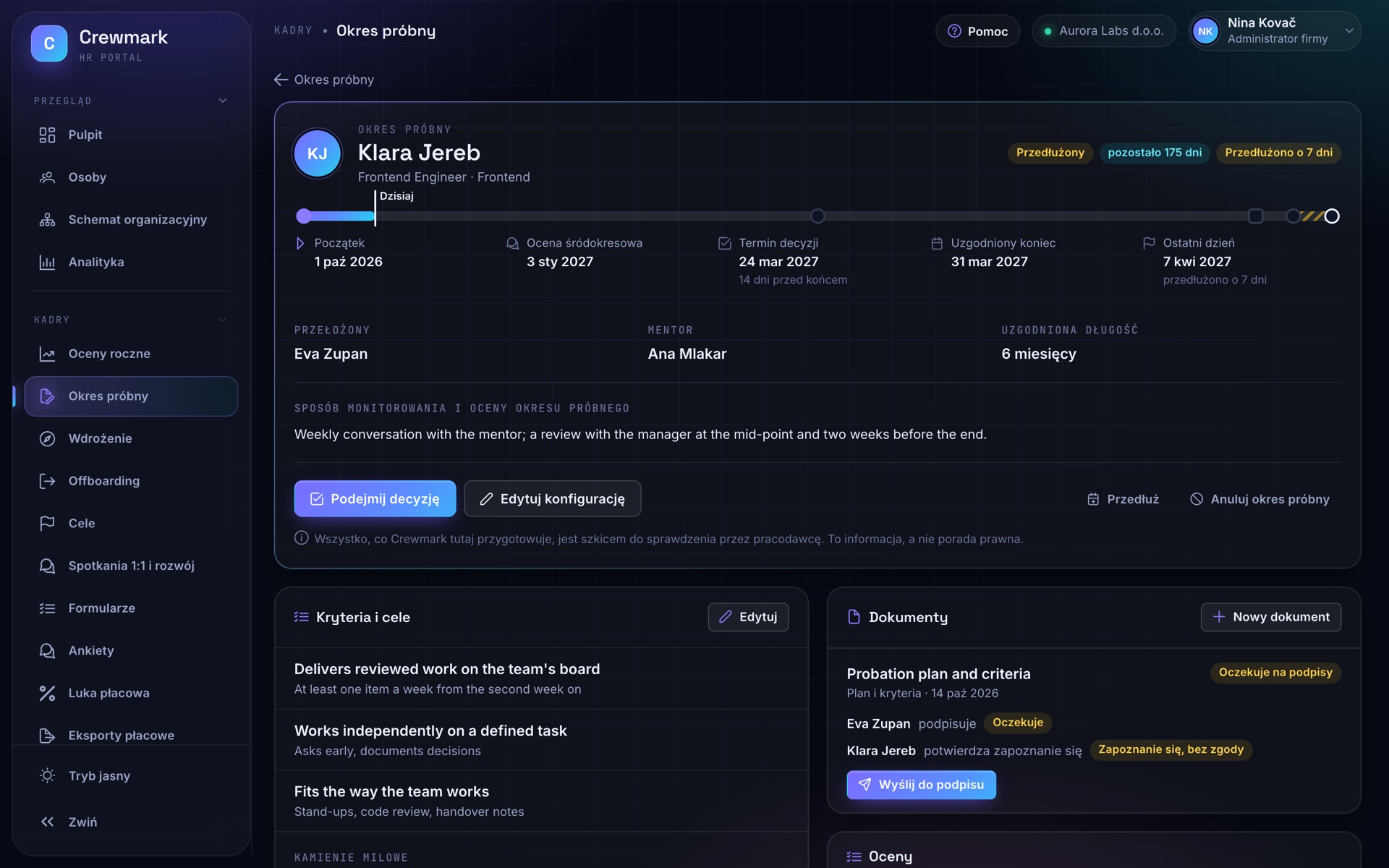Open the Analityka chart icon
The image size is (1389, 868).
pos(47,263)
